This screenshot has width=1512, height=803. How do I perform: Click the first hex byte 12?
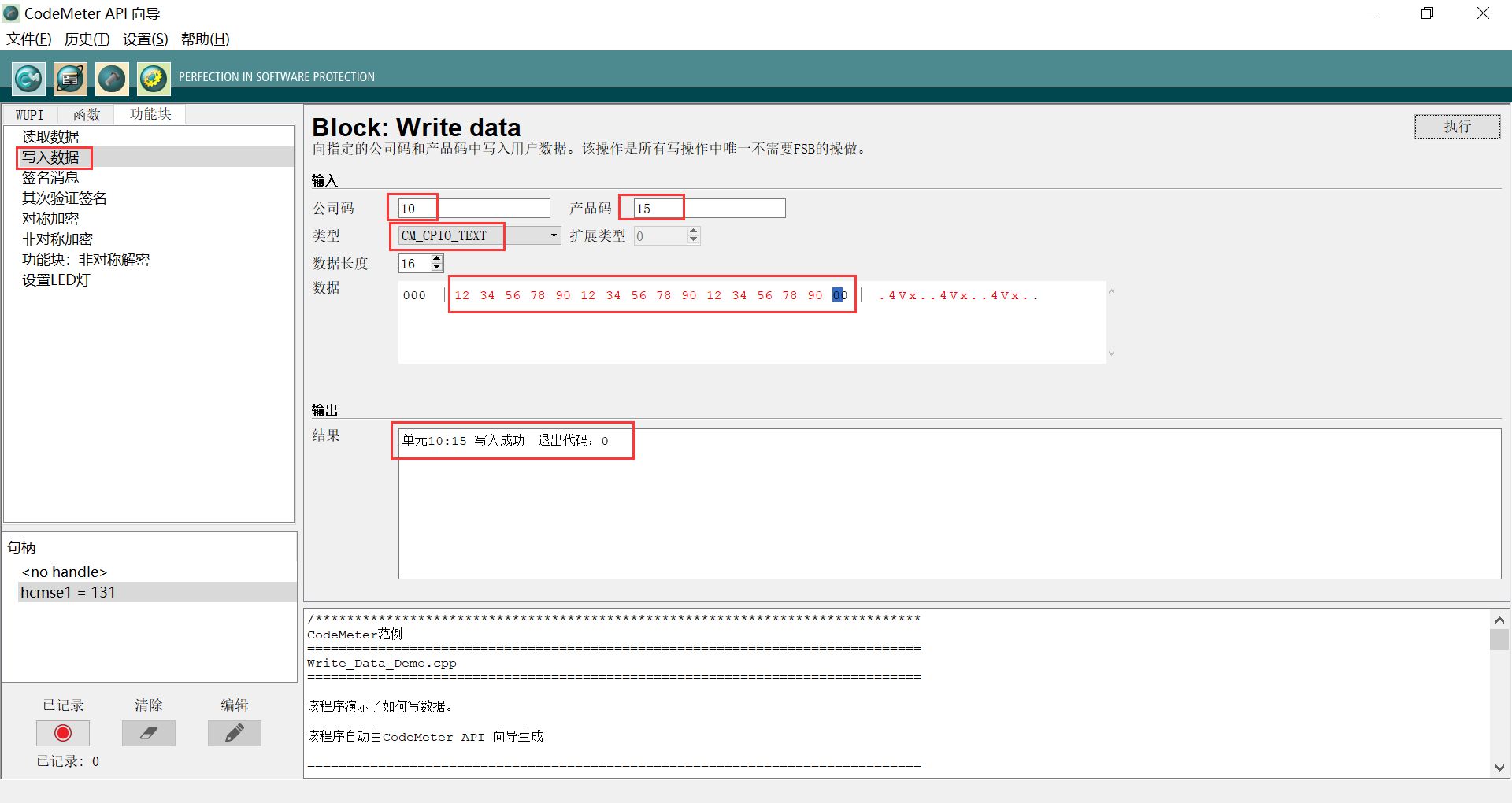pos(462,295)
